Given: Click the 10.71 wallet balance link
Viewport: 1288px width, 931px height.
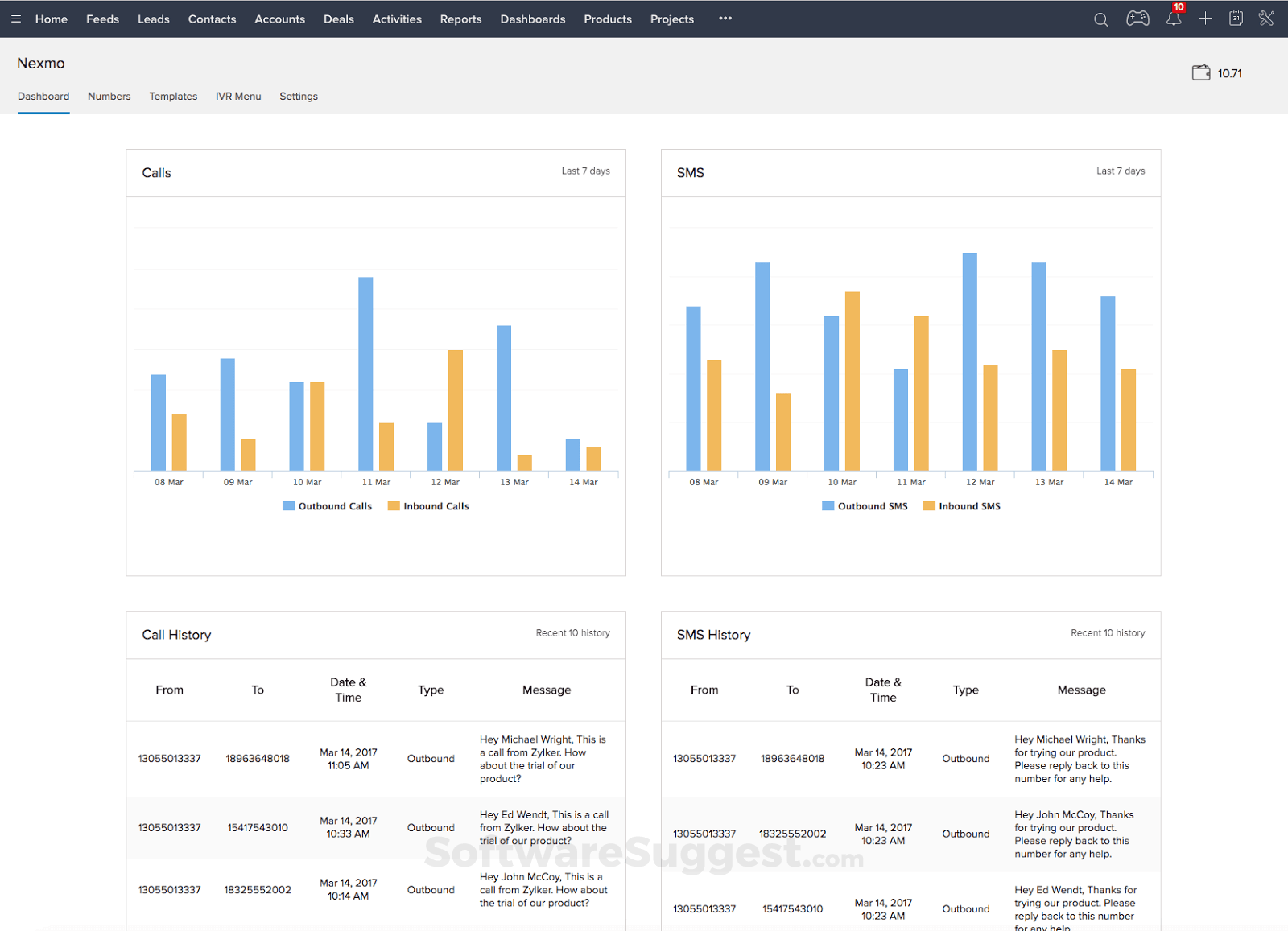Looking at the screenshot, I should pos(1230,72).
